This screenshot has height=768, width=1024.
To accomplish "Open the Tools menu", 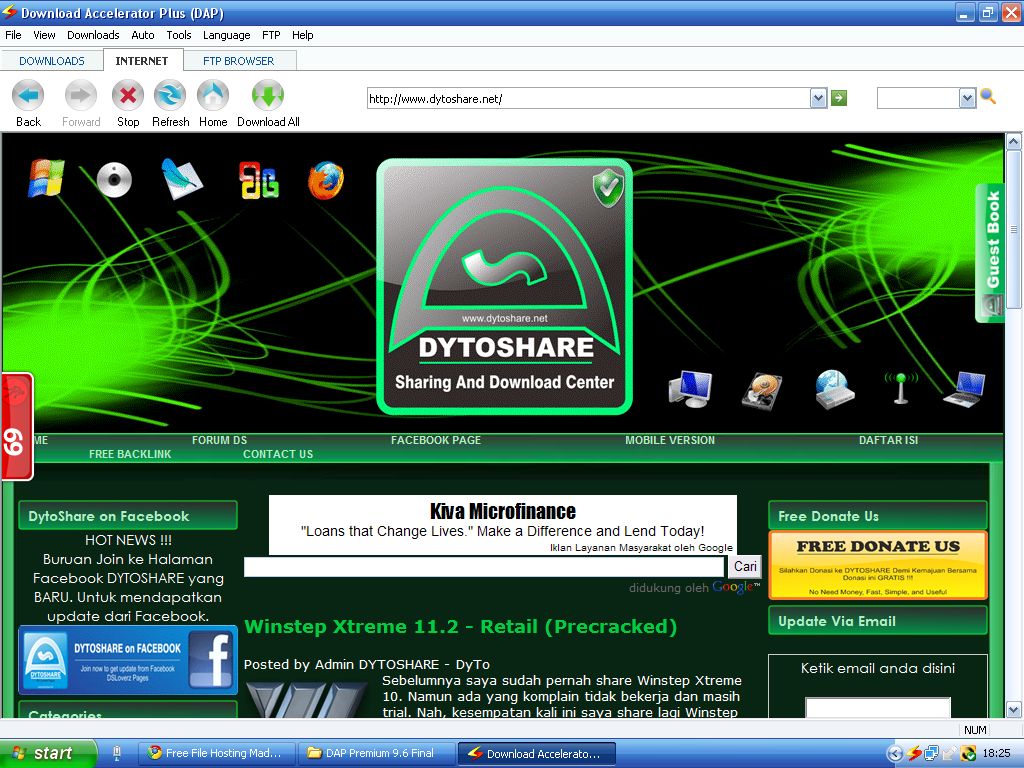I will pos(178,35).
